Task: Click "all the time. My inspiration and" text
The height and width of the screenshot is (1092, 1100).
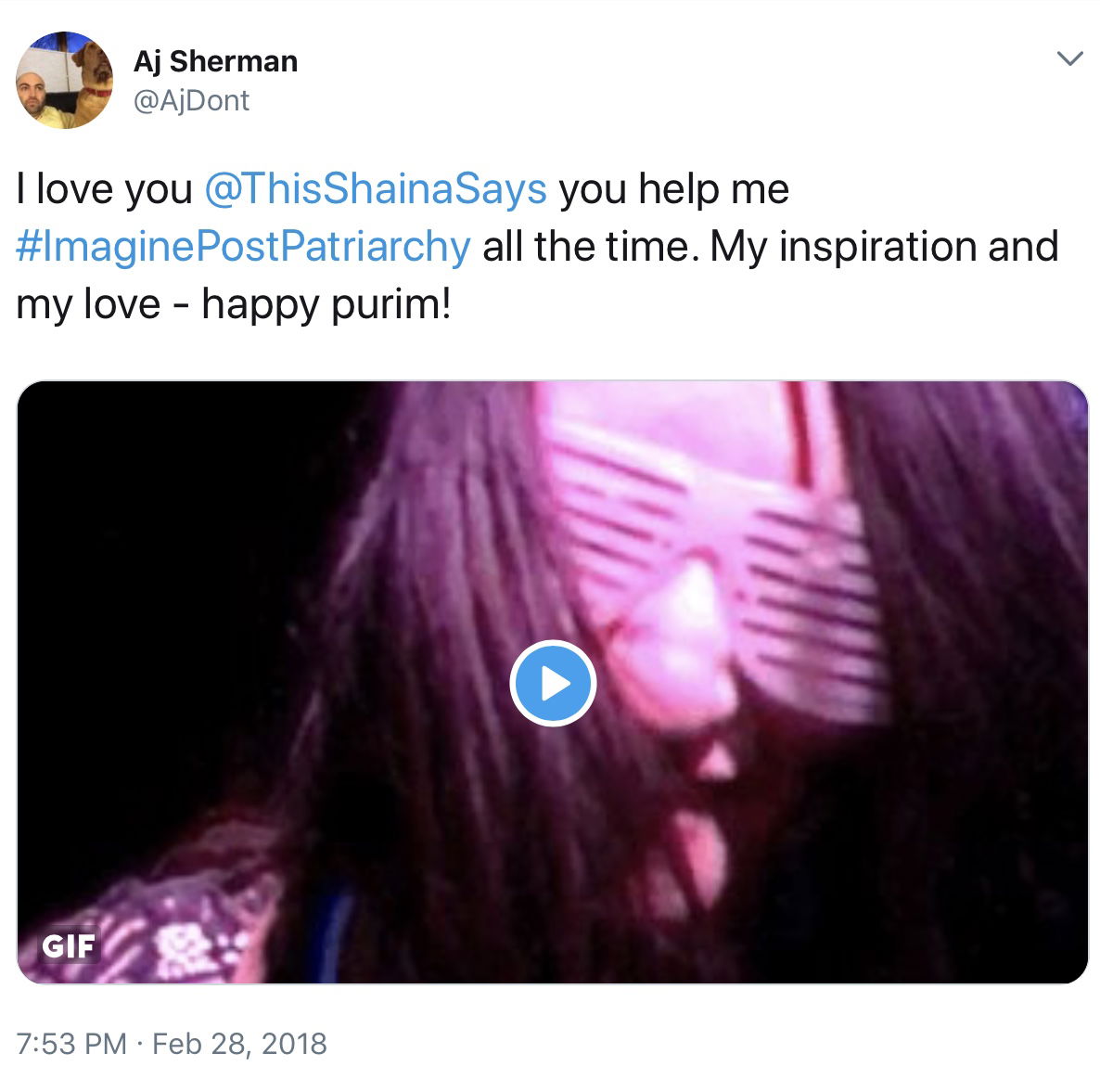Action: tap(771, 247)
